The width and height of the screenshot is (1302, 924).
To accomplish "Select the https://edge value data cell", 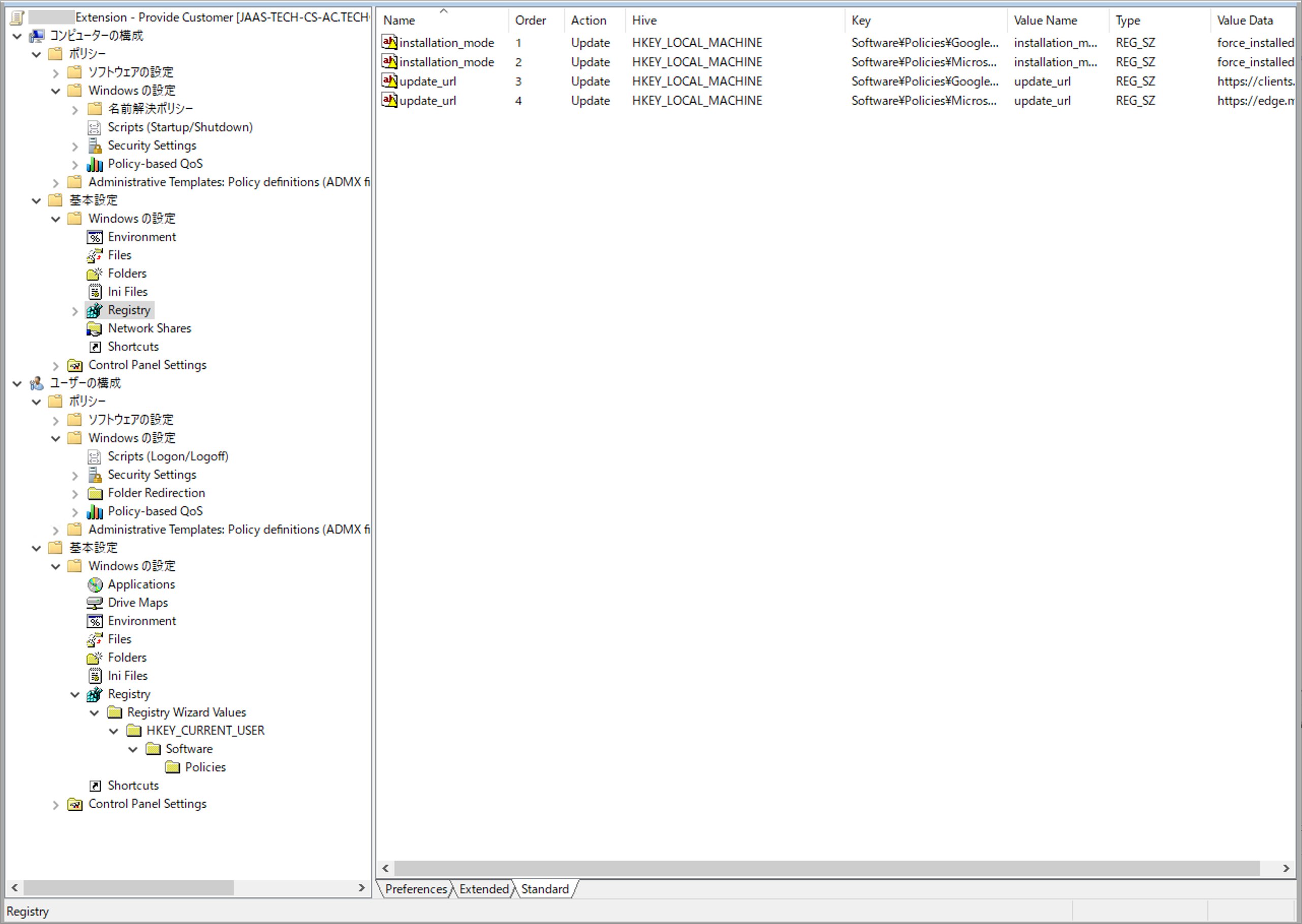I will tap(1255, 101).
